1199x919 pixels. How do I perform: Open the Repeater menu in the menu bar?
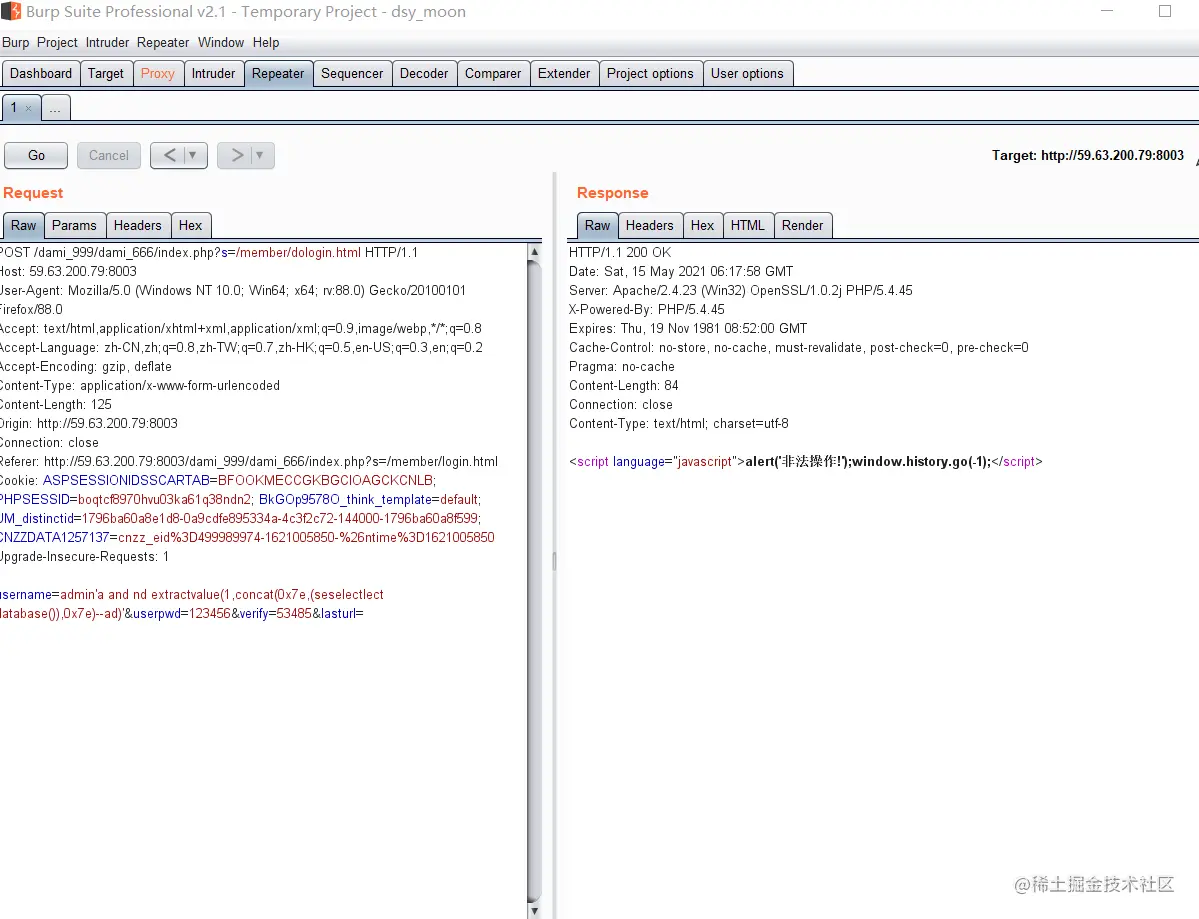pos(163,43)
